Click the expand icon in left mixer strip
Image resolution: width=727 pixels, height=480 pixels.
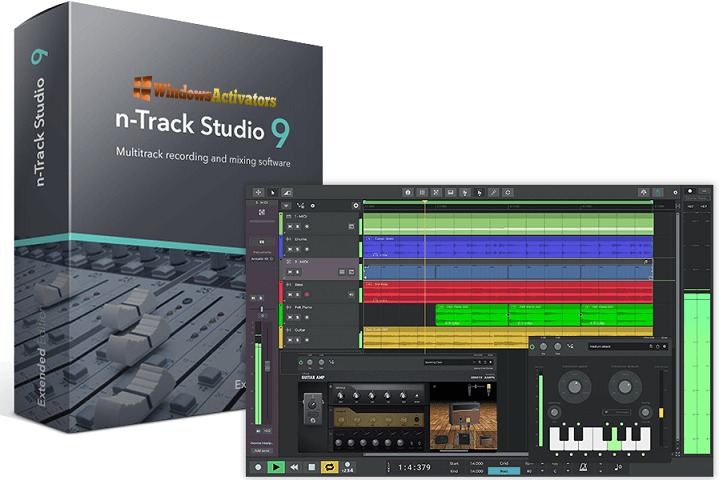pyautogui.click(x=262, y=212)
